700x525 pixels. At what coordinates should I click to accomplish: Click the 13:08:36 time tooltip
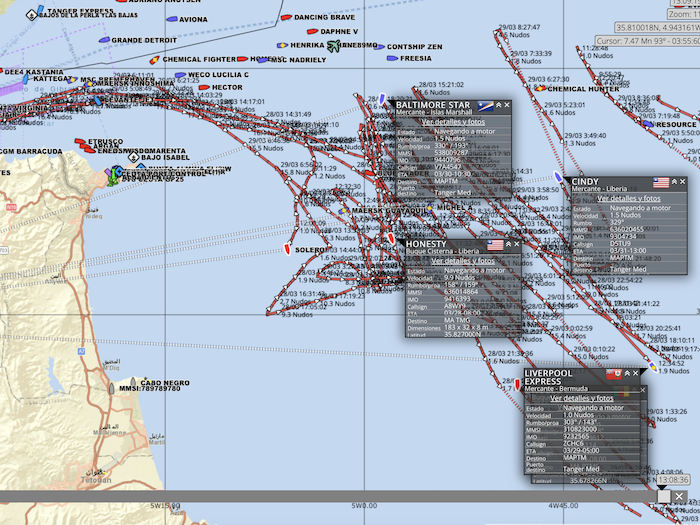[x=673, y=480]
